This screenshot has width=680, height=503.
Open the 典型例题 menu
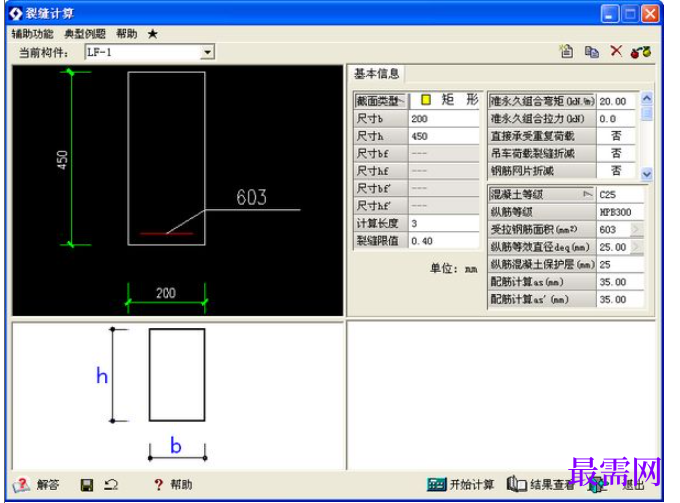(85, 34)
